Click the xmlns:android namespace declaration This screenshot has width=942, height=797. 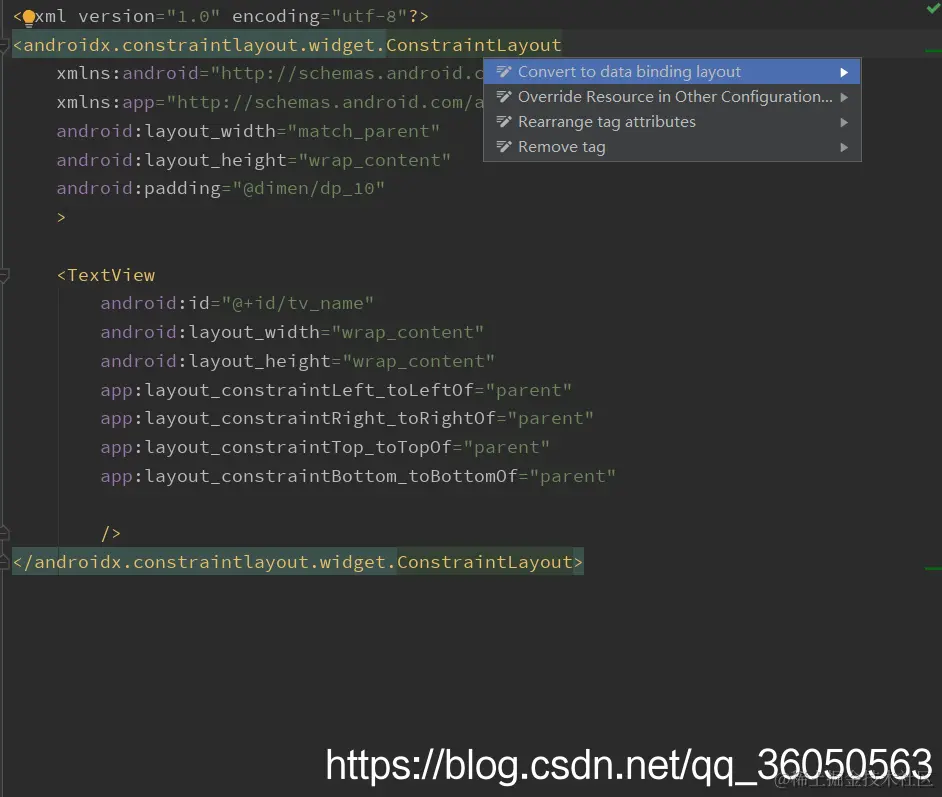270,73
